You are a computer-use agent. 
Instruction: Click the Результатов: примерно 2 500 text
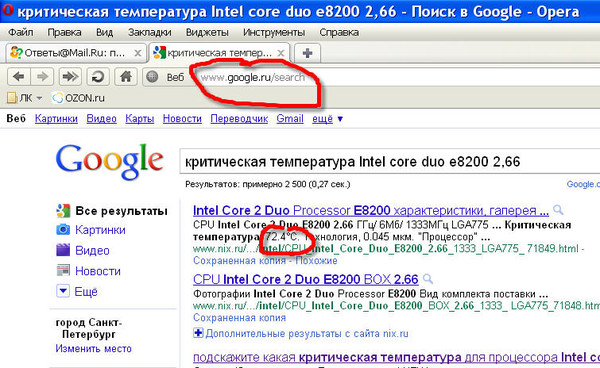tap(267, 184)
